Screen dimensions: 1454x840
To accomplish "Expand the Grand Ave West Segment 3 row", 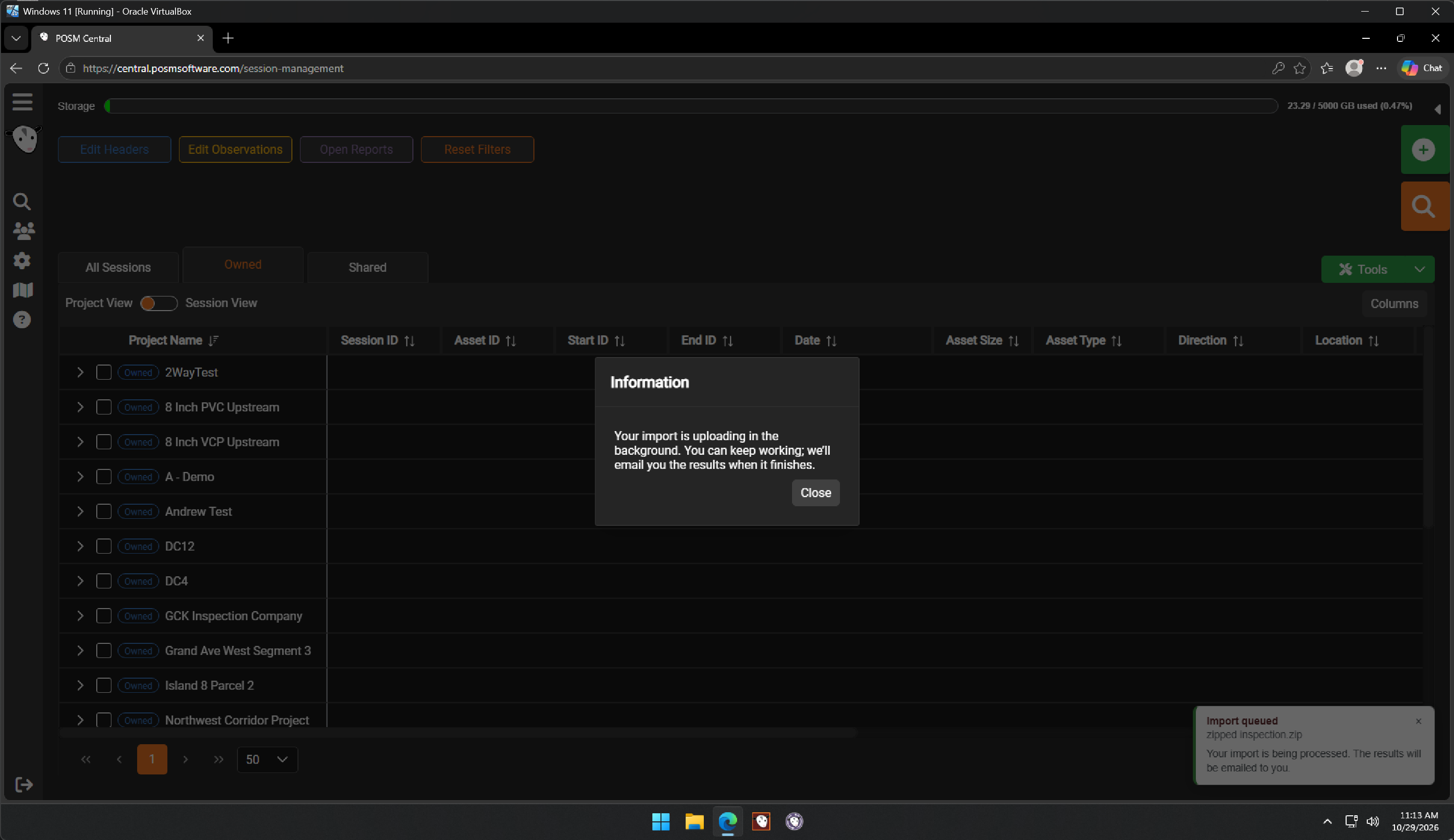I will 80,650.
